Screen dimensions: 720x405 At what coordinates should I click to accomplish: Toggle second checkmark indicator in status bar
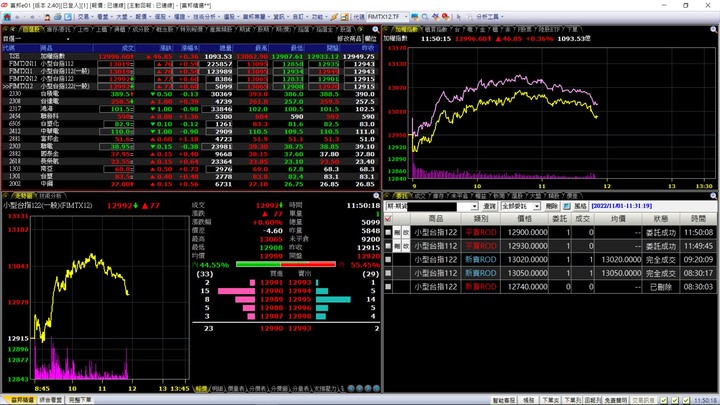tap(675, 400)
